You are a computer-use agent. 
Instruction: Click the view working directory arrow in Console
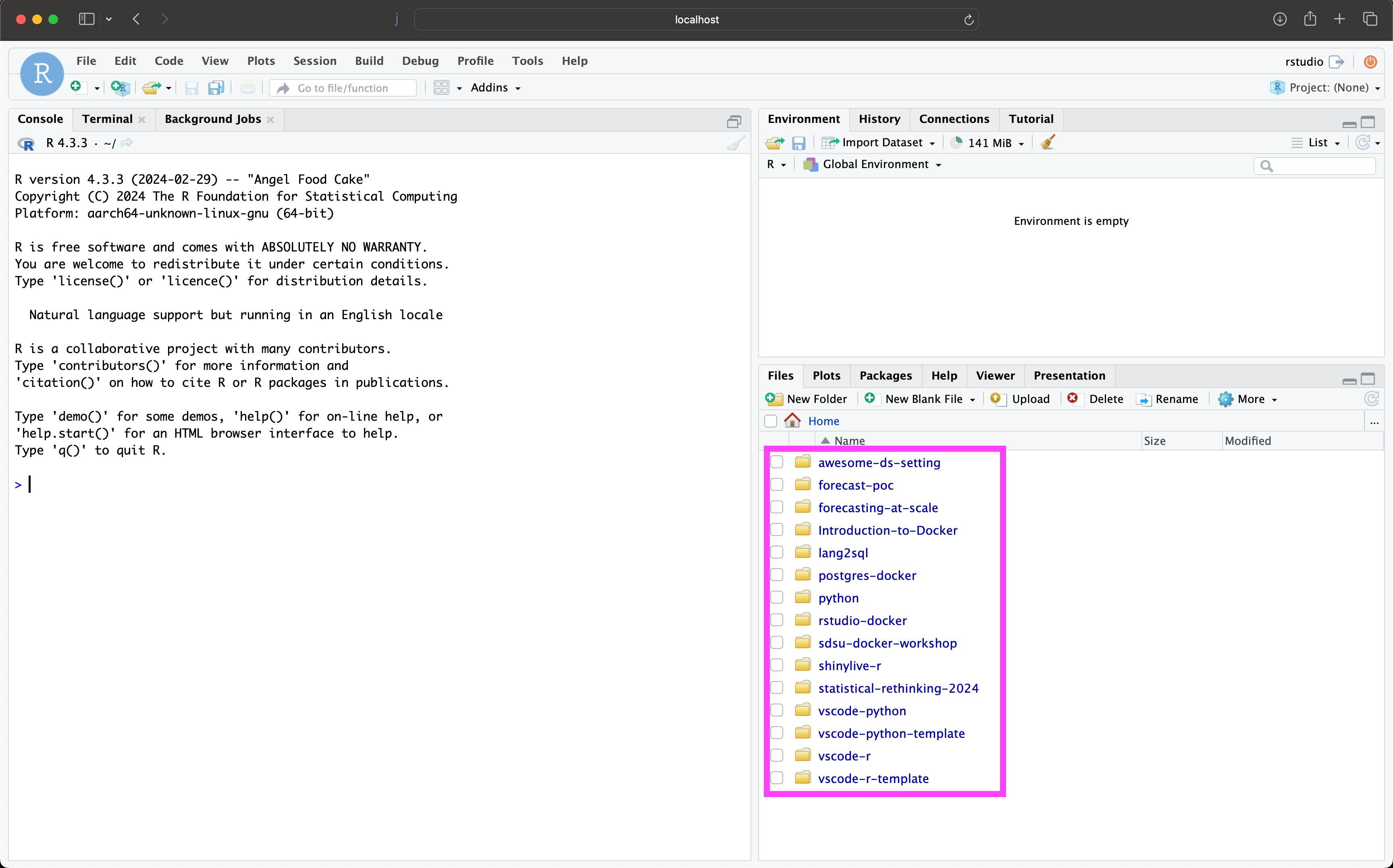(126, 143)
